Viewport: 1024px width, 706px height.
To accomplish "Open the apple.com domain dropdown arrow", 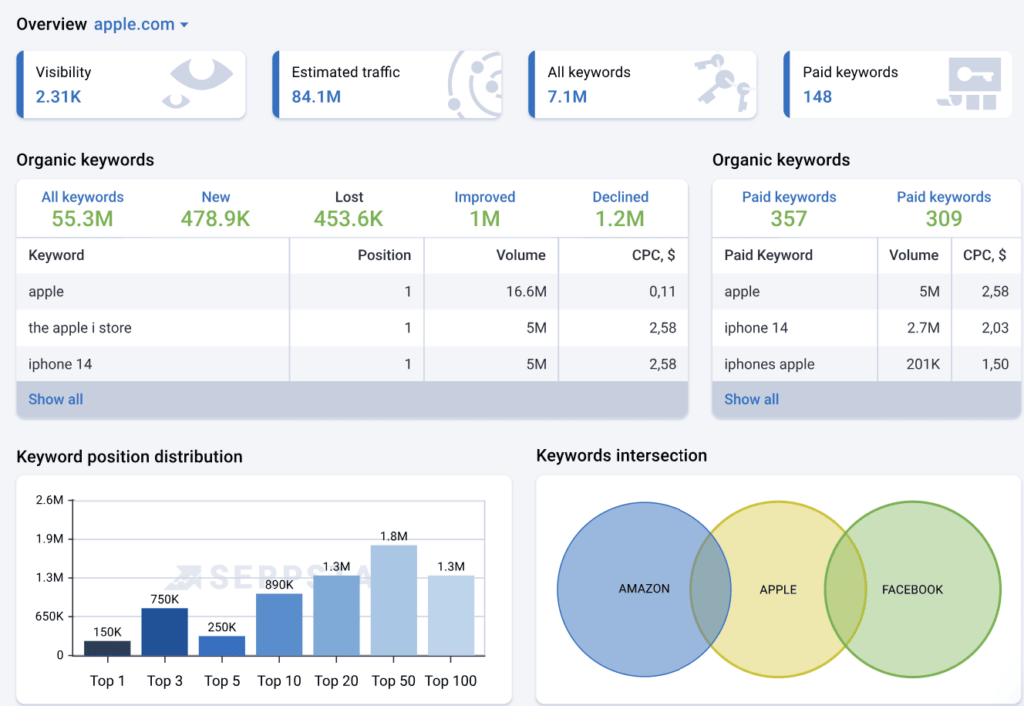I will pos(184,25).
